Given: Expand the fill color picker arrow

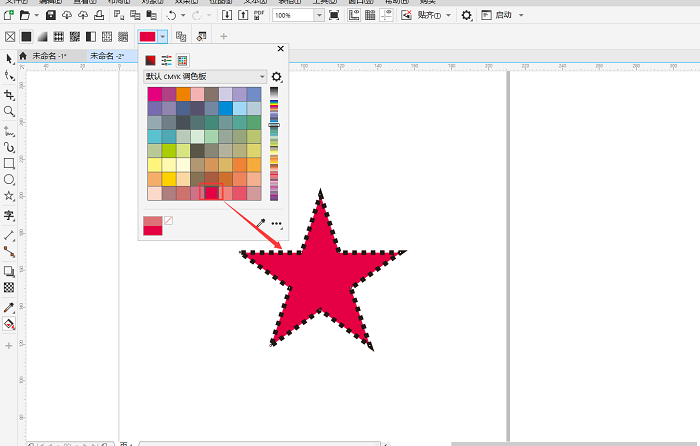Looking at the screenshot, I should (162, 37).
